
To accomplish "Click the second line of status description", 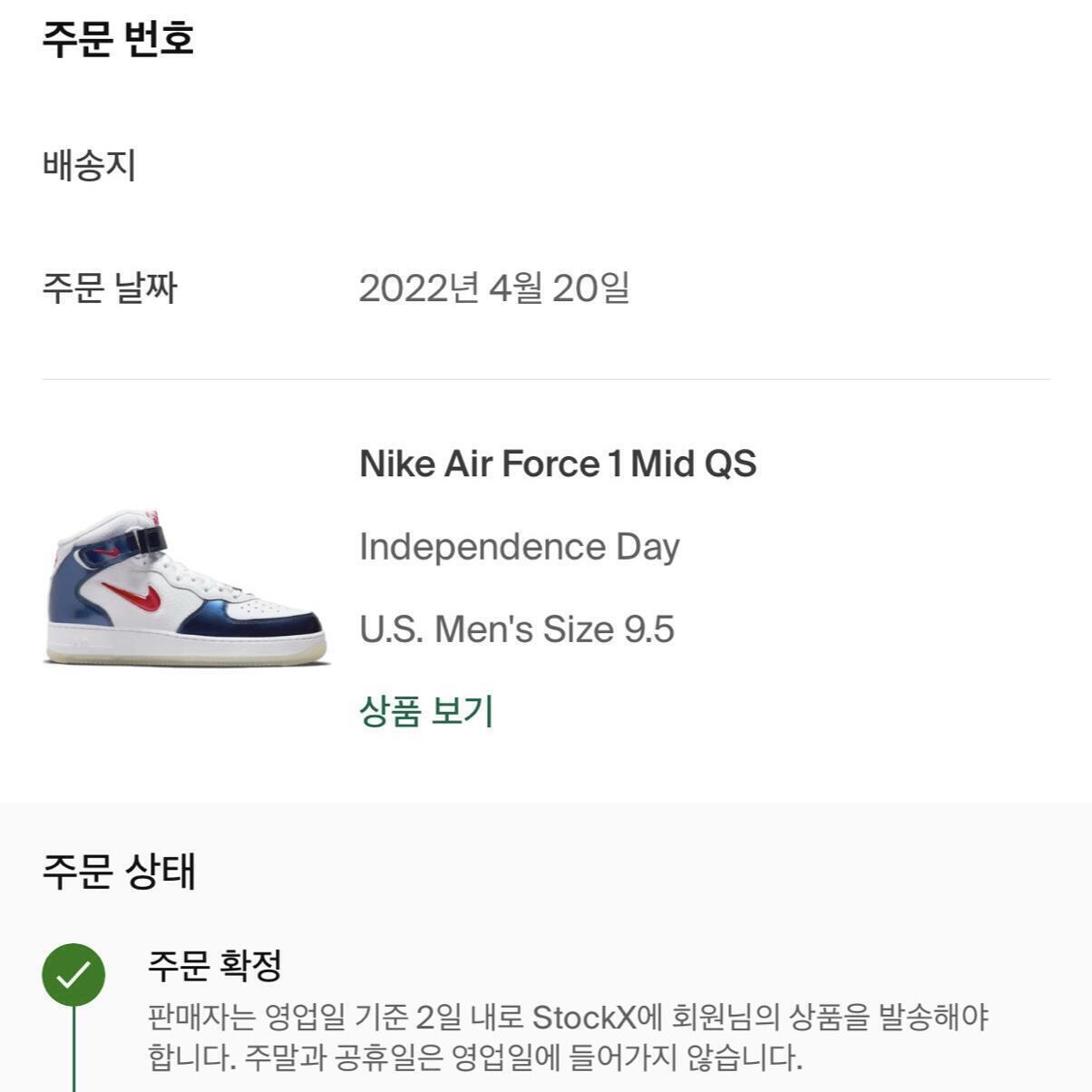I will [474, 1058].
